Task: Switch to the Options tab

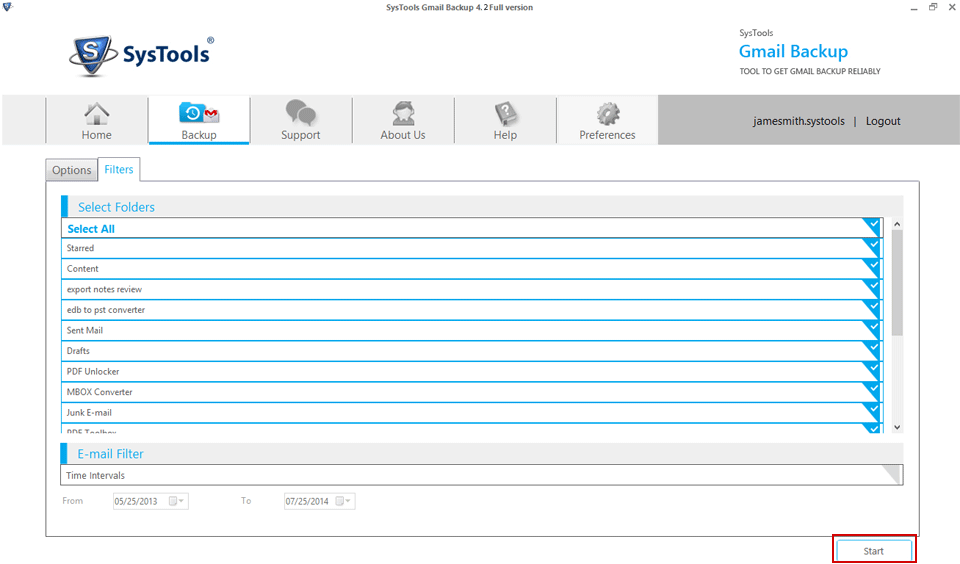Action: click(72, 170)
